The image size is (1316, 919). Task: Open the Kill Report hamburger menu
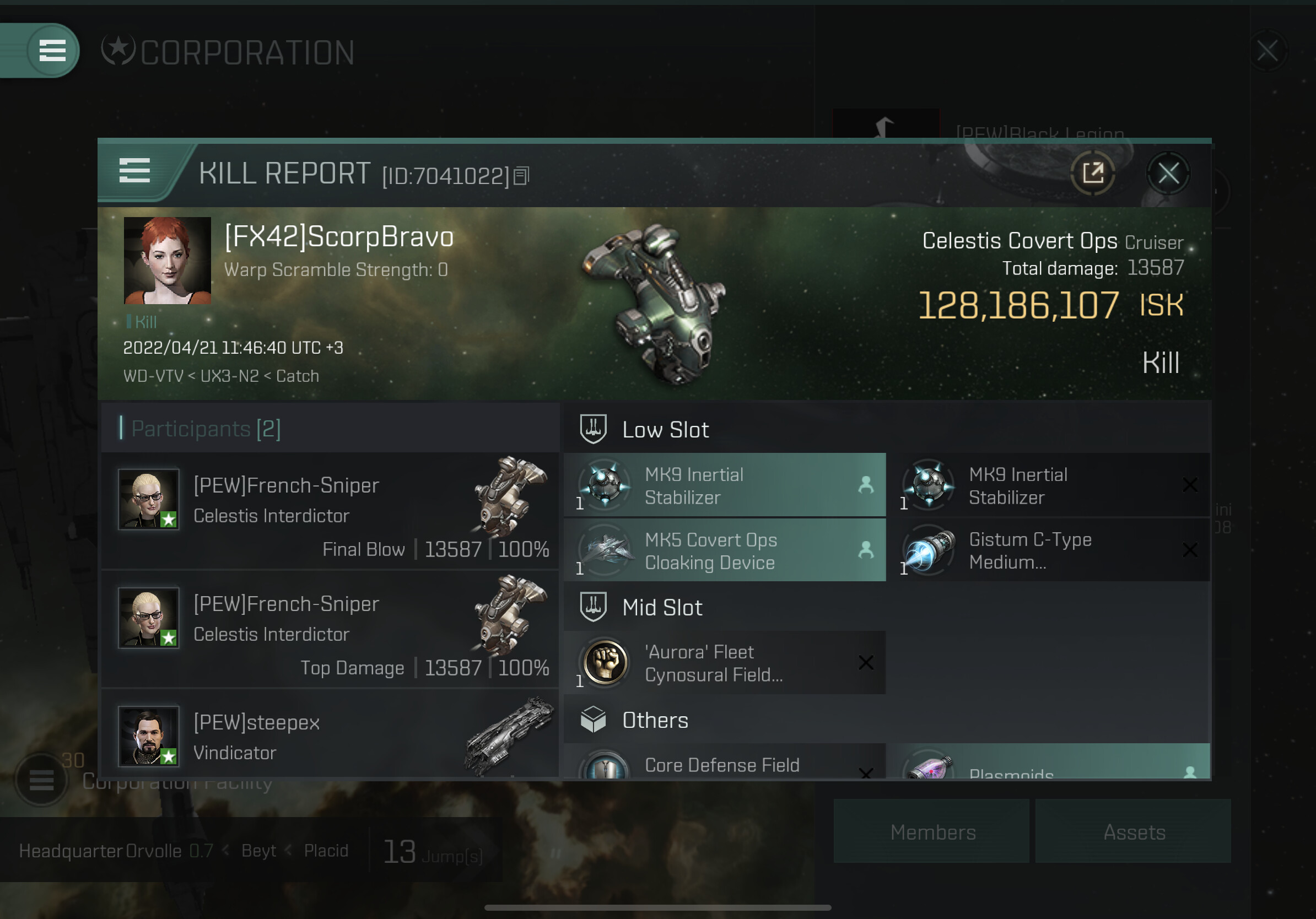pos(134,171)
